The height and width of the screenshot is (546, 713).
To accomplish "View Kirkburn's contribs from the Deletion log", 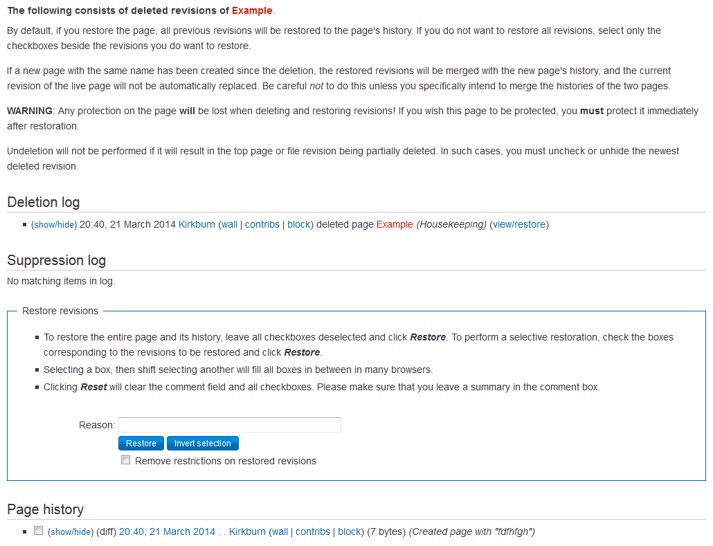I will (x=262, y=225).
